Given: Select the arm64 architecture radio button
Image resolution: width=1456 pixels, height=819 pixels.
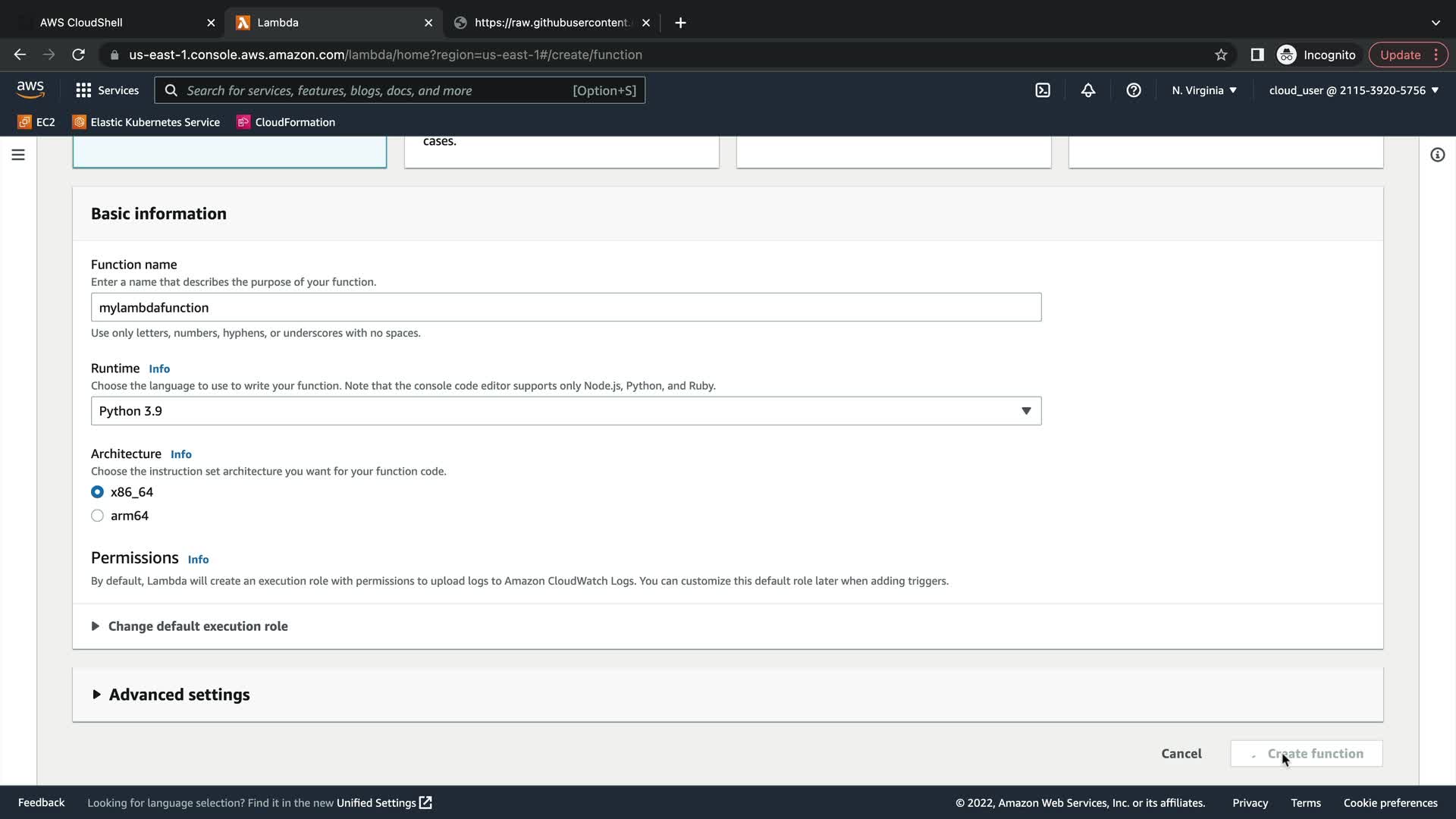Looking at the screenshot, I should pos(98,516).
